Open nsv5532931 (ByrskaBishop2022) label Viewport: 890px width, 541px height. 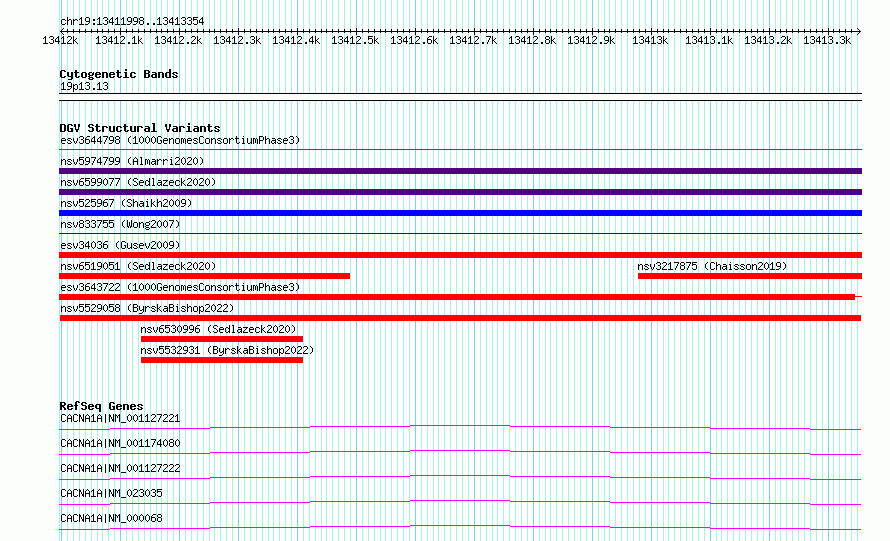227,350
